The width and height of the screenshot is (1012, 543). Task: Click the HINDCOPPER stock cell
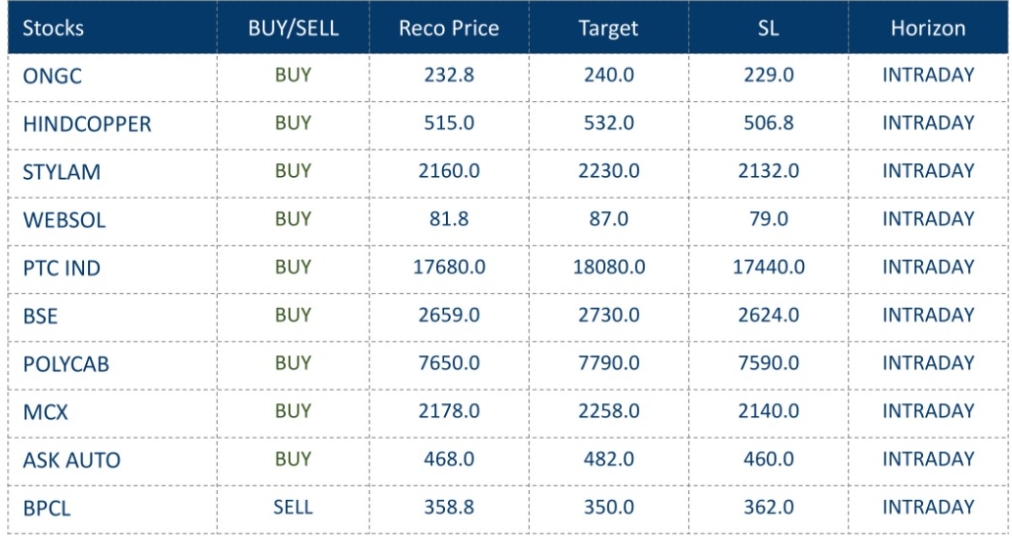click(x=87, y=124)
